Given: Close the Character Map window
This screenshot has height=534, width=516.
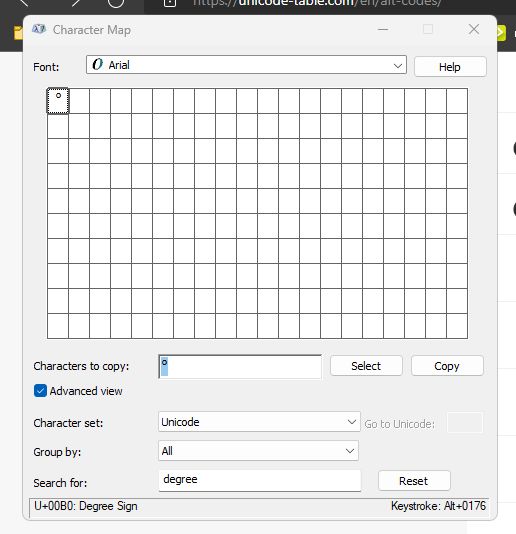Looking at the screenshot, I should pos(474,29).
